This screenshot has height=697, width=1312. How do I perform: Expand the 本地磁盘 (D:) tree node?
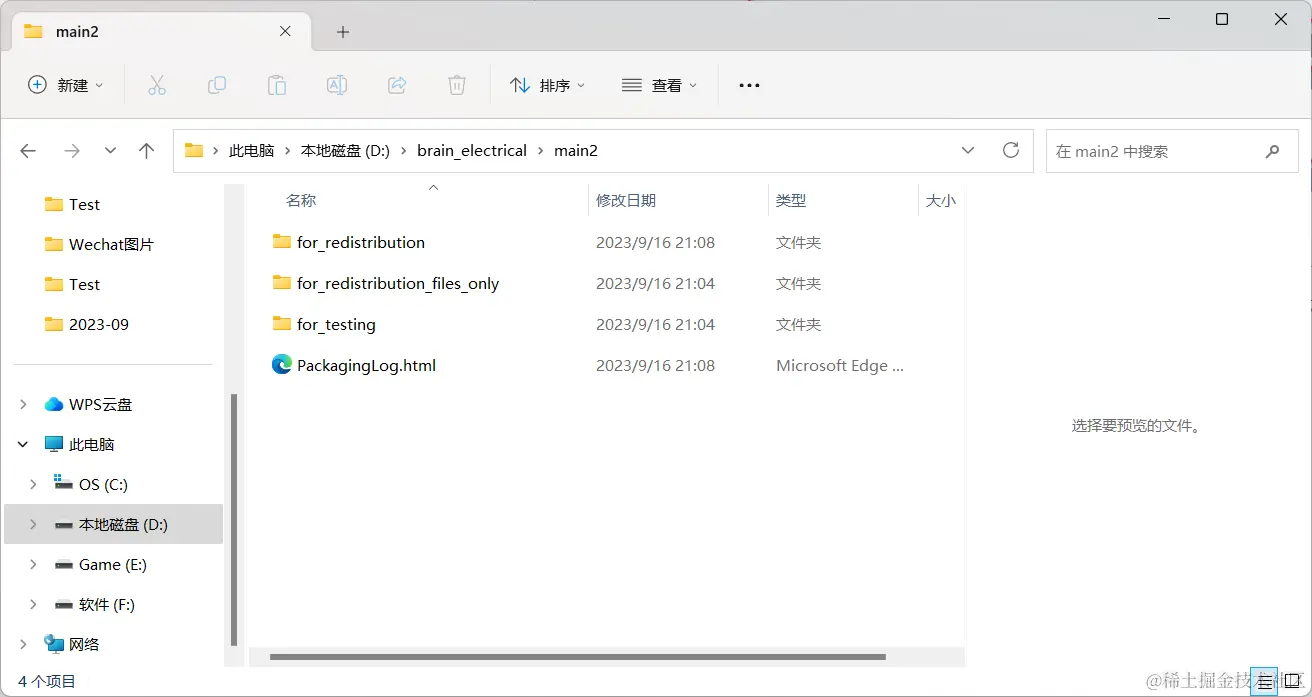click(x=33, y=524)
